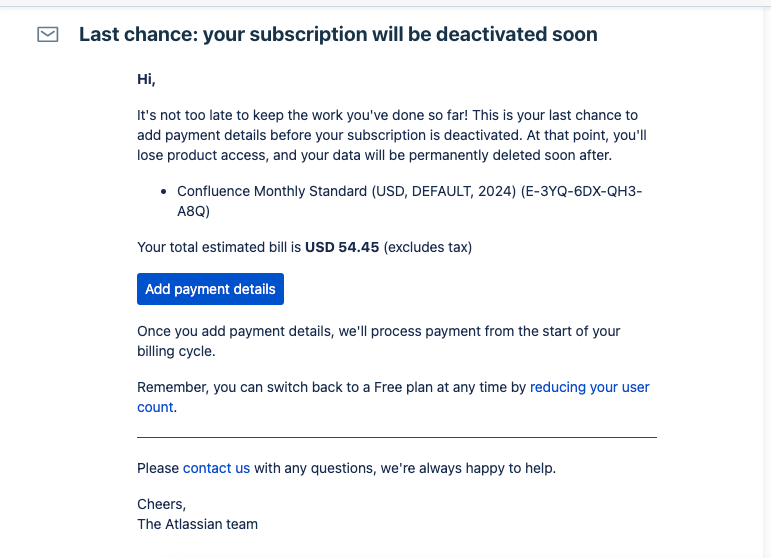Click the Atlassian team signature text

197,524
